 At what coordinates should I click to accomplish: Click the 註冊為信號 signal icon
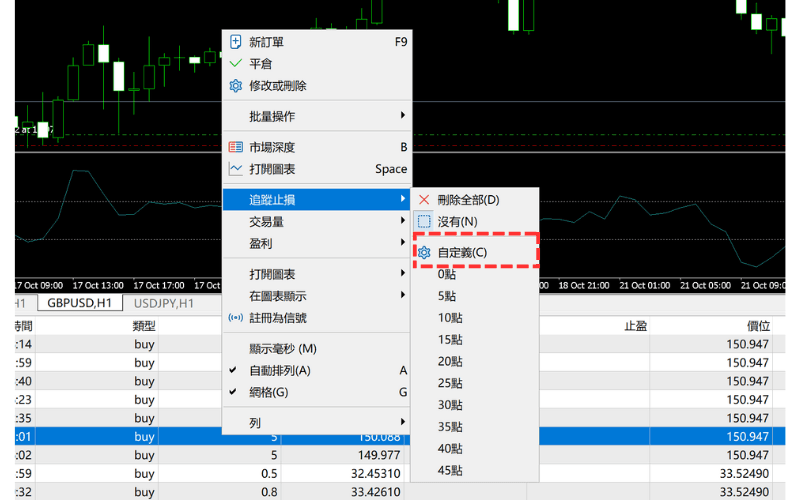pyautogui.click(x=236, y=318)
